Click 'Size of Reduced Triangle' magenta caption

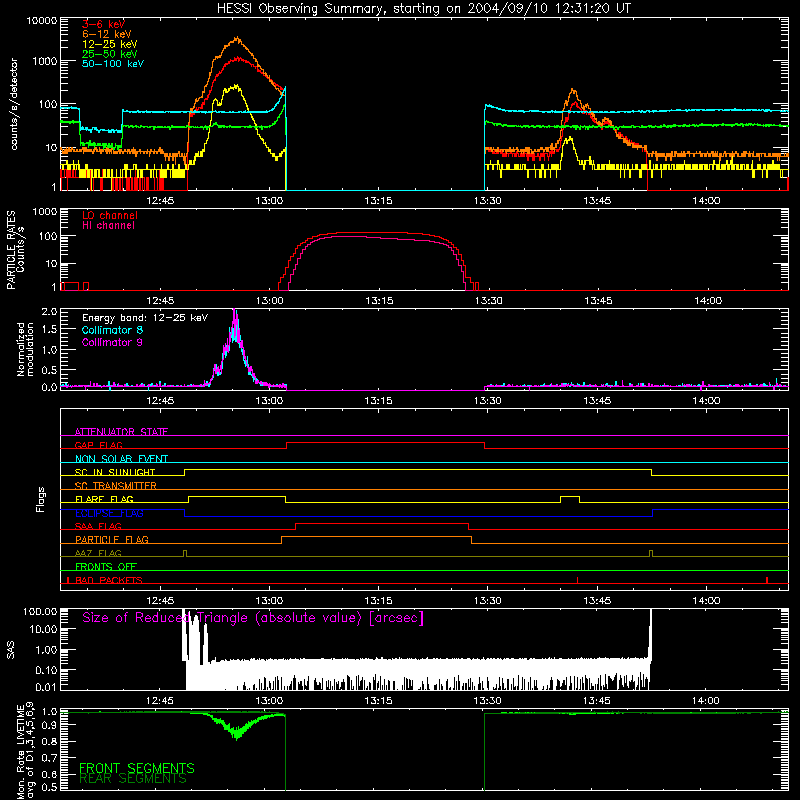pos(253,618)
